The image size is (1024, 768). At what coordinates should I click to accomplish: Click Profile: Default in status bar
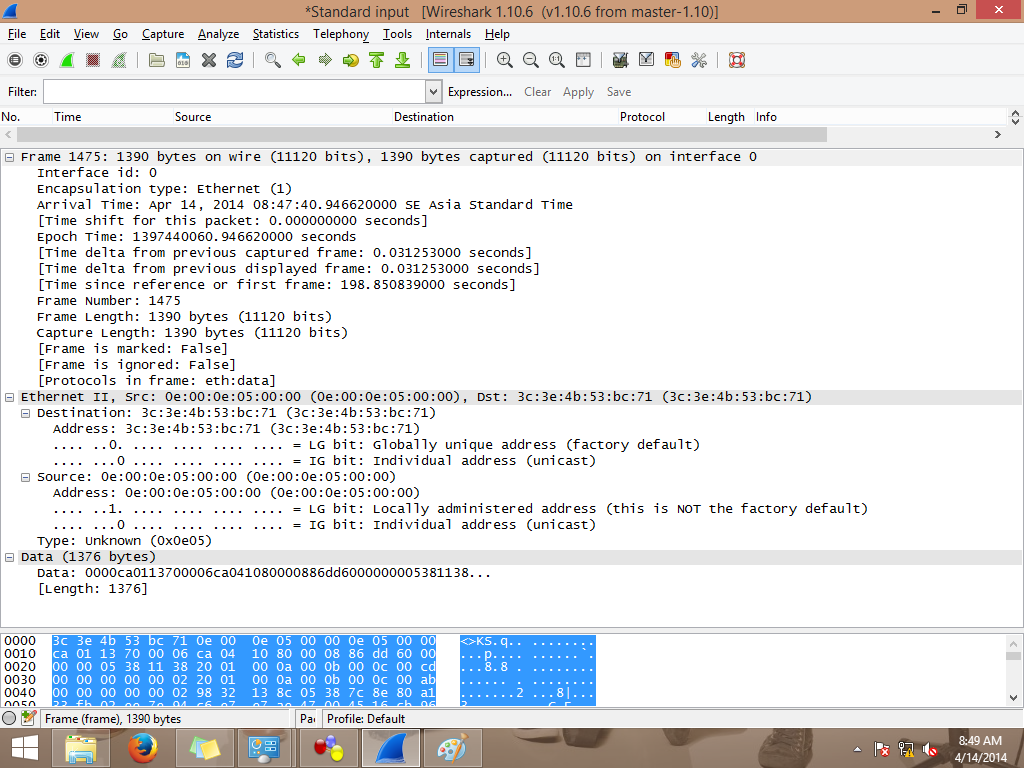(366, 719)
